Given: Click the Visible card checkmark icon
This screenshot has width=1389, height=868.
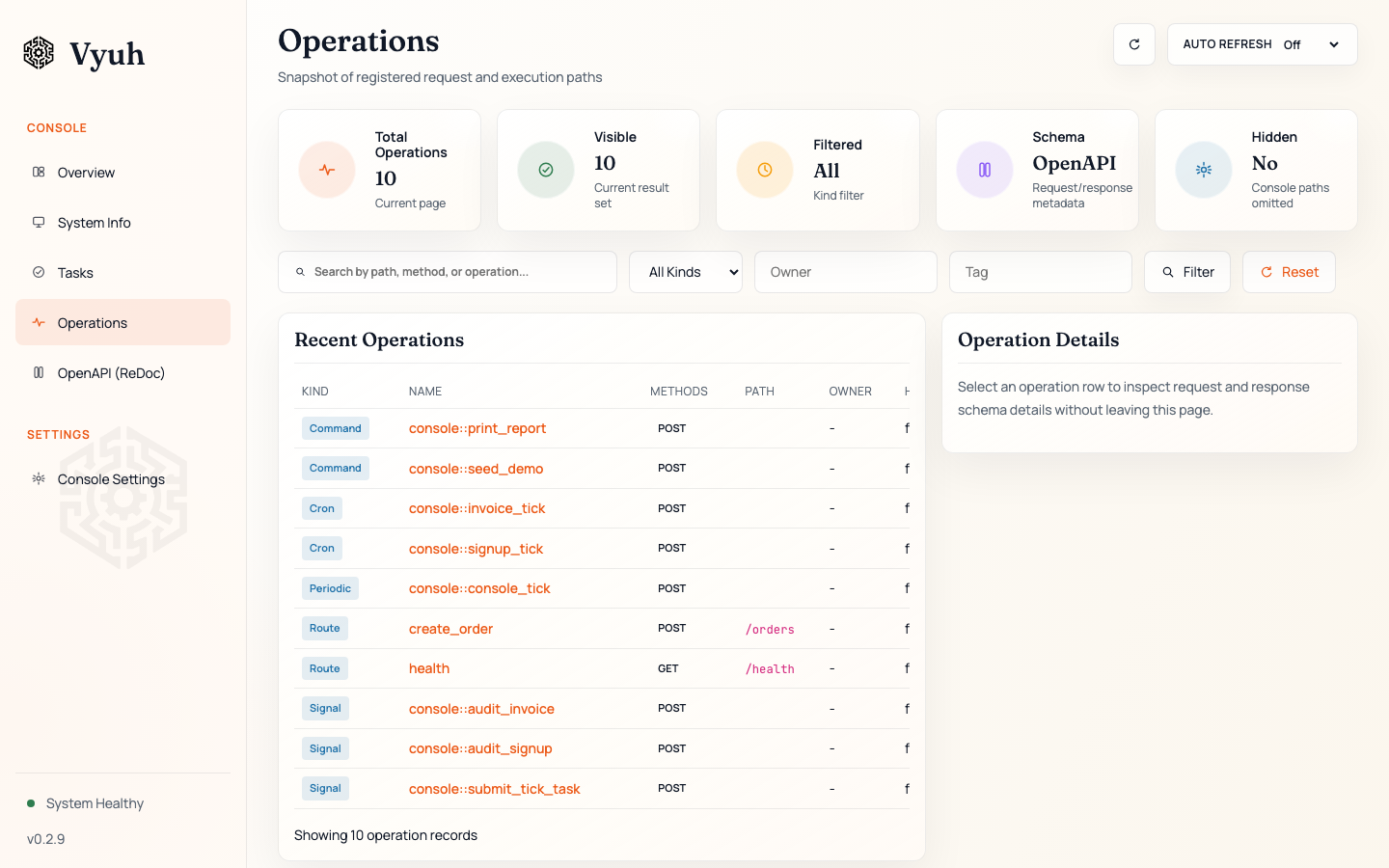Looking at the screenshot, I should point(546,170).
